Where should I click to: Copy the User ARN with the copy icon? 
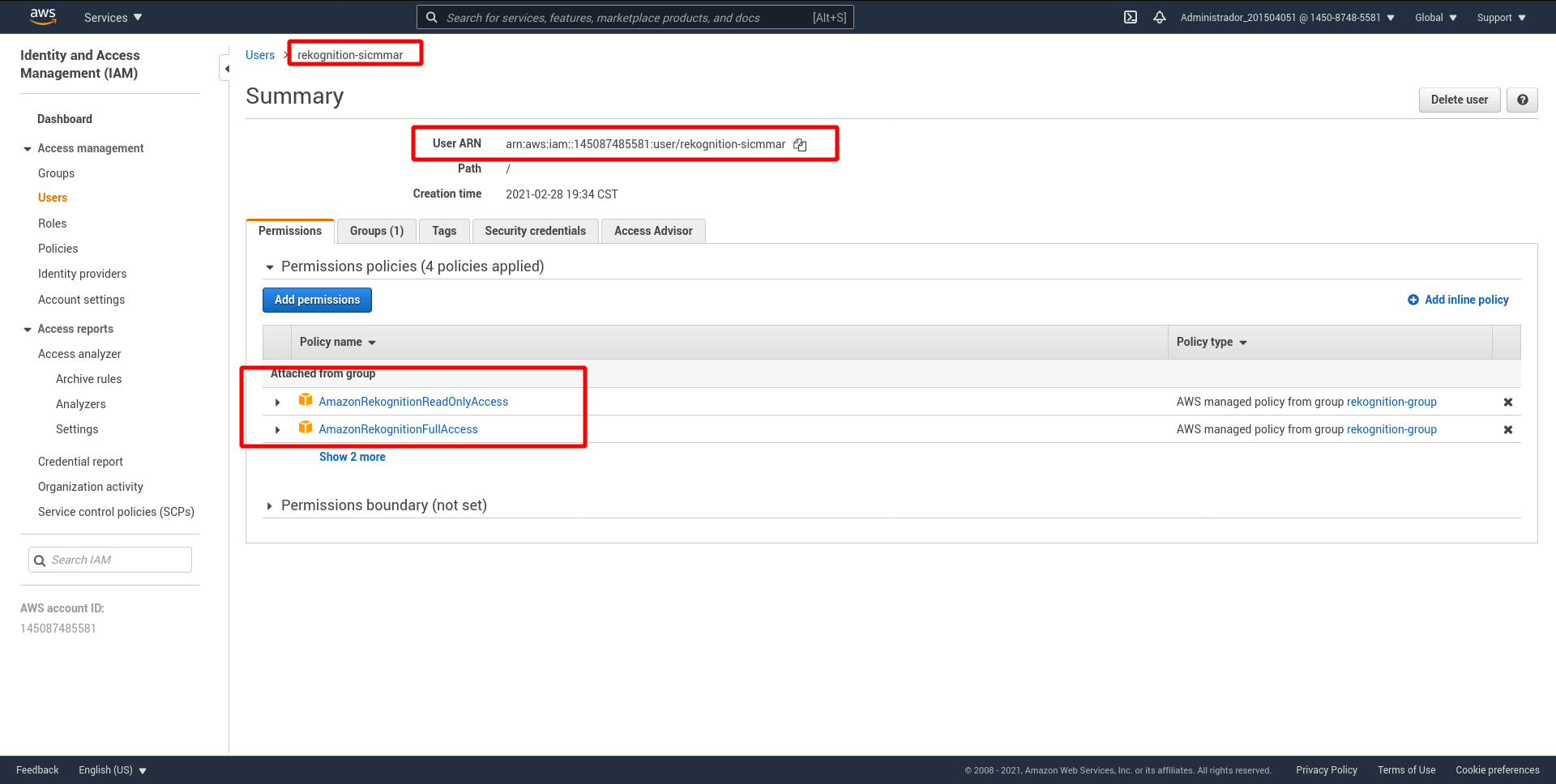click(800, 144)
